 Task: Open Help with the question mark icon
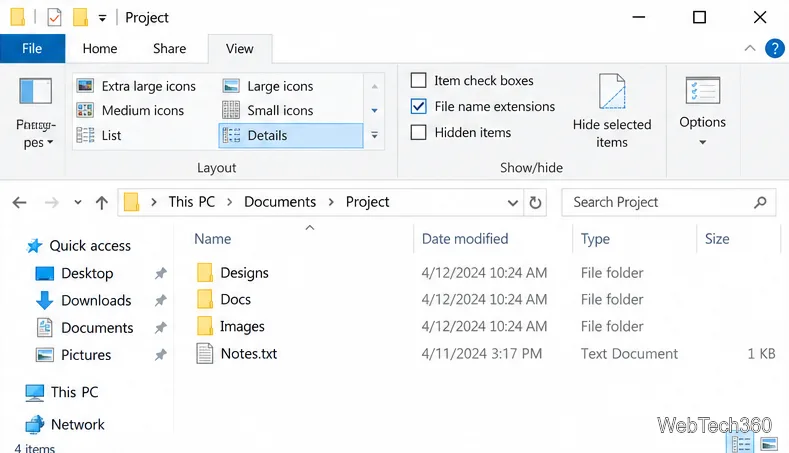(x=775, y=48)
